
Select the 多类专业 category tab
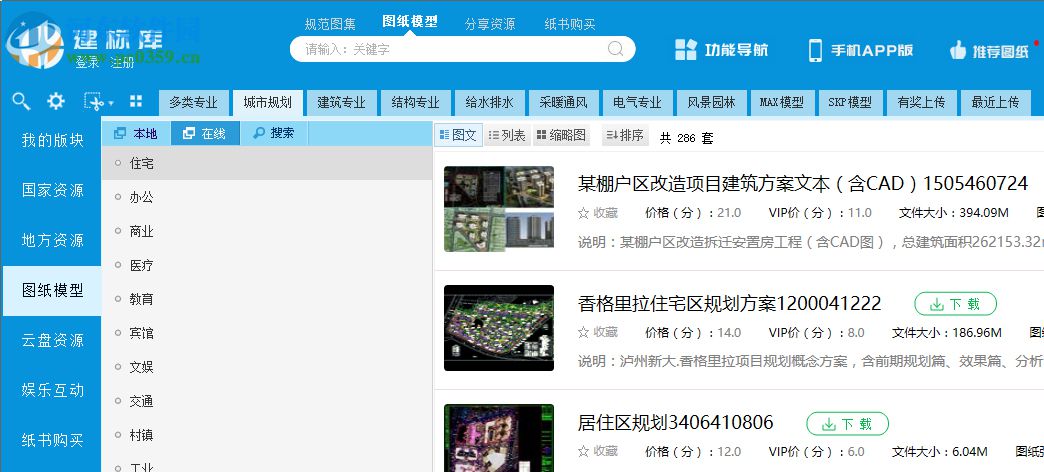193,103
